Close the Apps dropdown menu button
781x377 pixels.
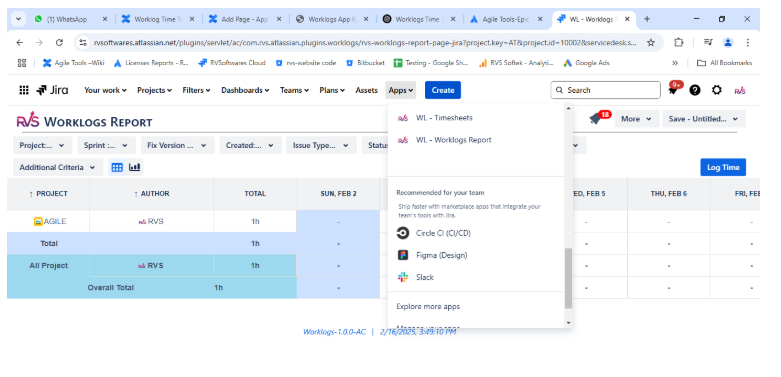tap(401, 90)
